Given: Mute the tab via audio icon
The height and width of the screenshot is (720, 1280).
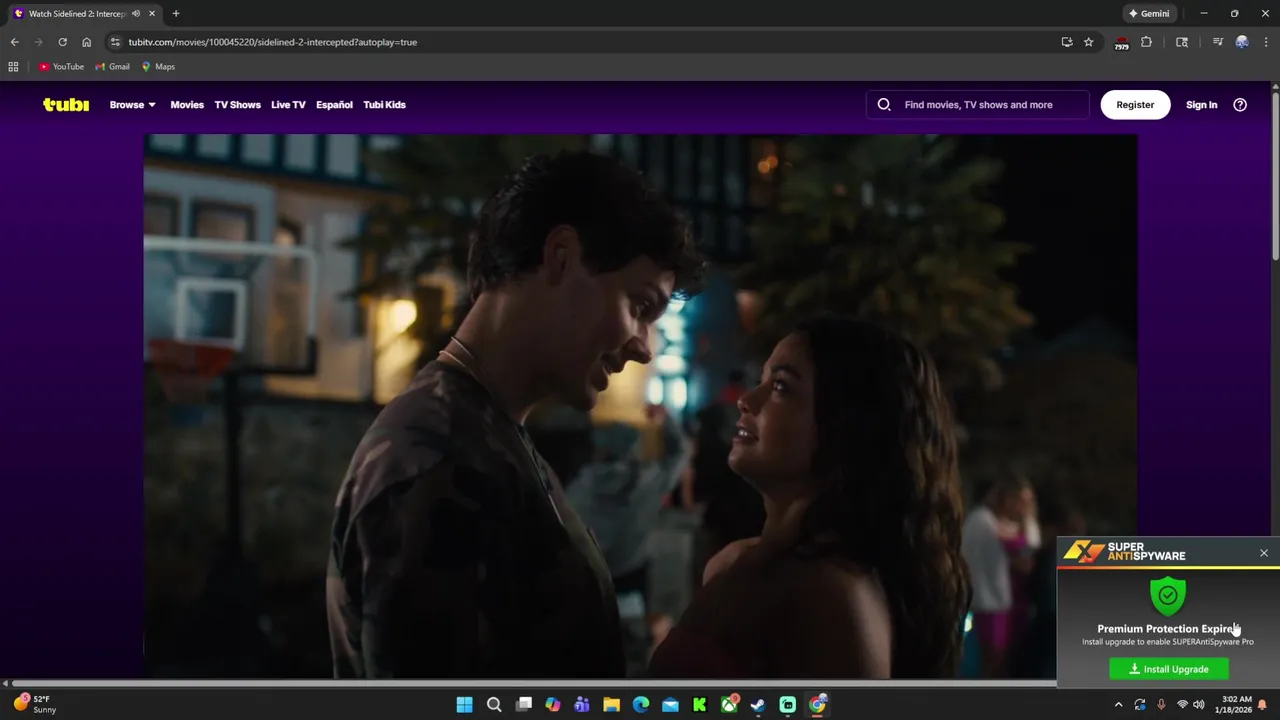Looking at the screenshot, I should pyautogui.click(x=136, y=14).
